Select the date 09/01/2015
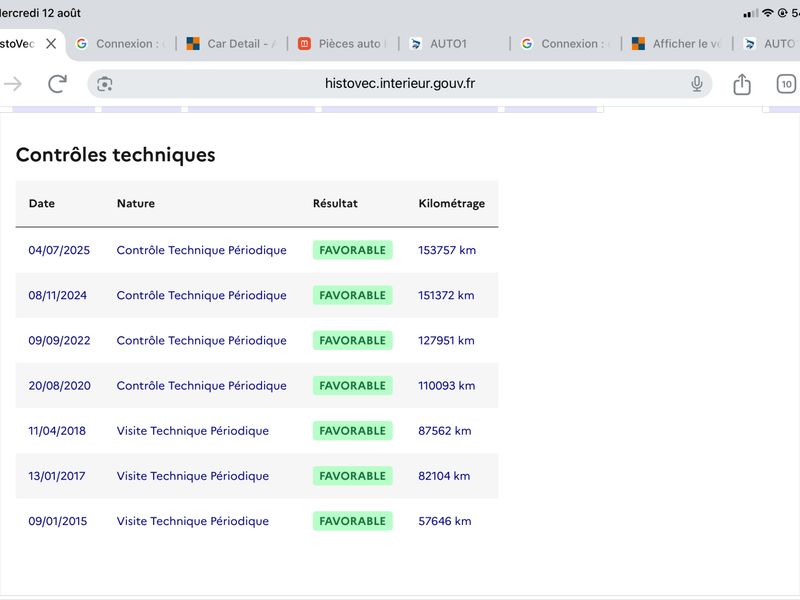 pos(58,521)
